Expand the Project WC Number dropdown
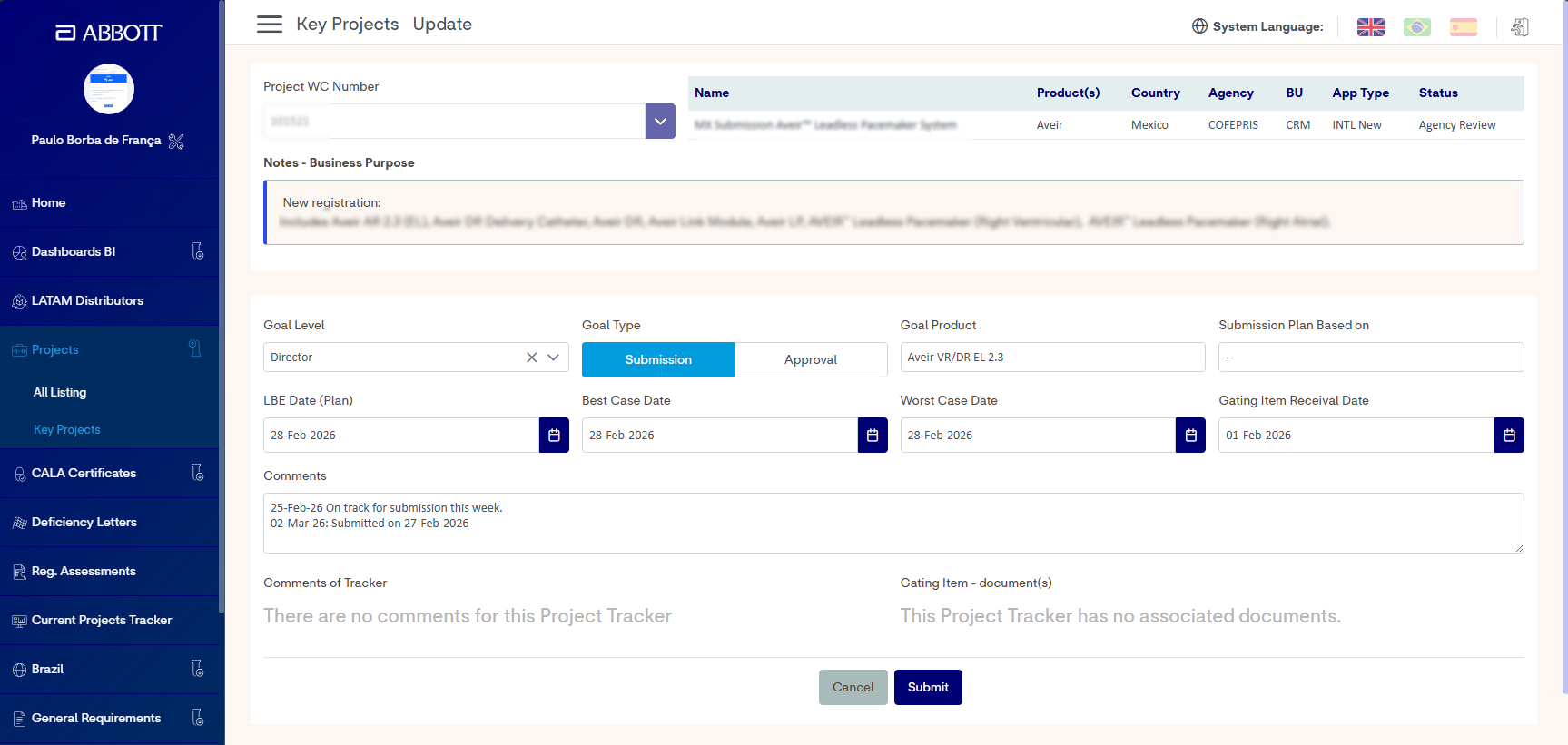 (660, 122)
